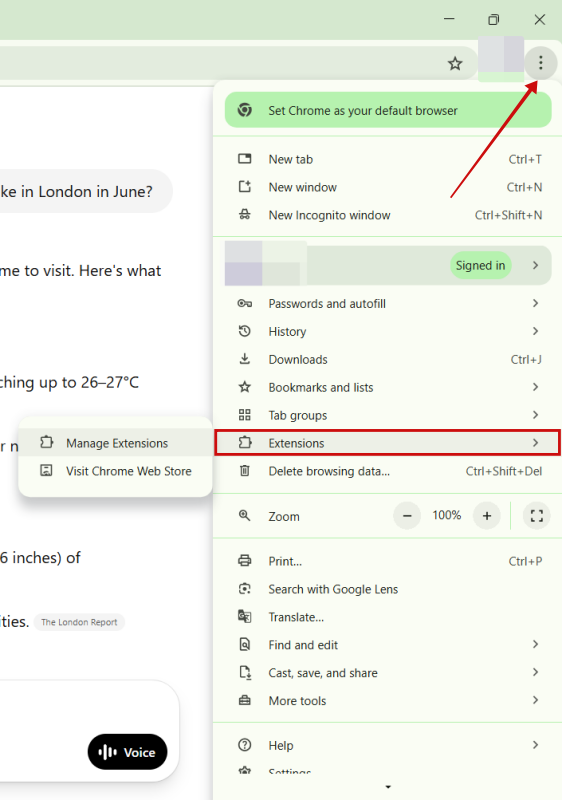The height and width of the screenshot is (800, 562).
Task: Expand Bookmarks and lists submenu arrow
Action: pos(535,387)
